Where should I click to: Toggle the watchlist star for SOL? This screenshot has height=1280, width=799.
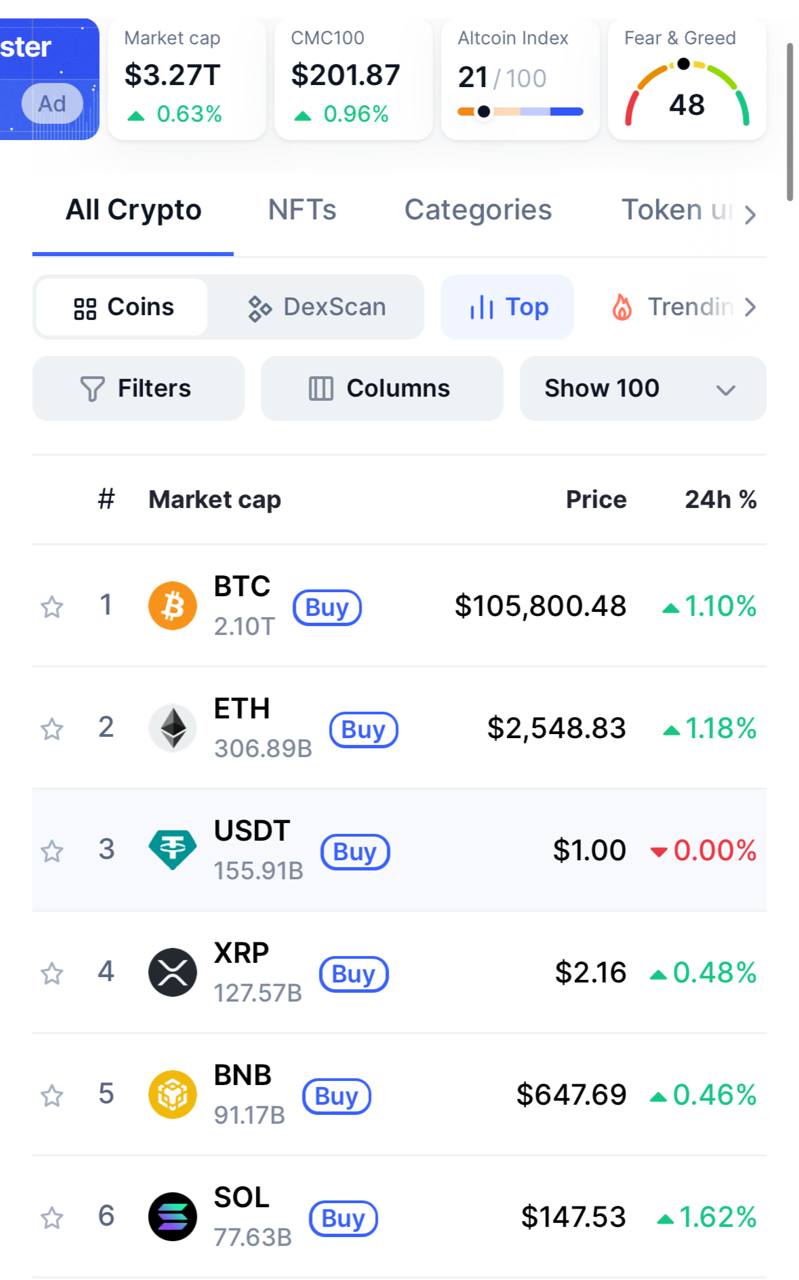tap(52, 1217)
